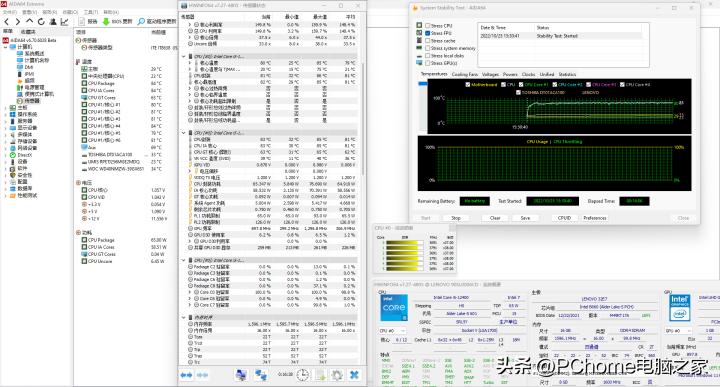Switch to Unified tab
720x387 pixels.
point(546,74)
